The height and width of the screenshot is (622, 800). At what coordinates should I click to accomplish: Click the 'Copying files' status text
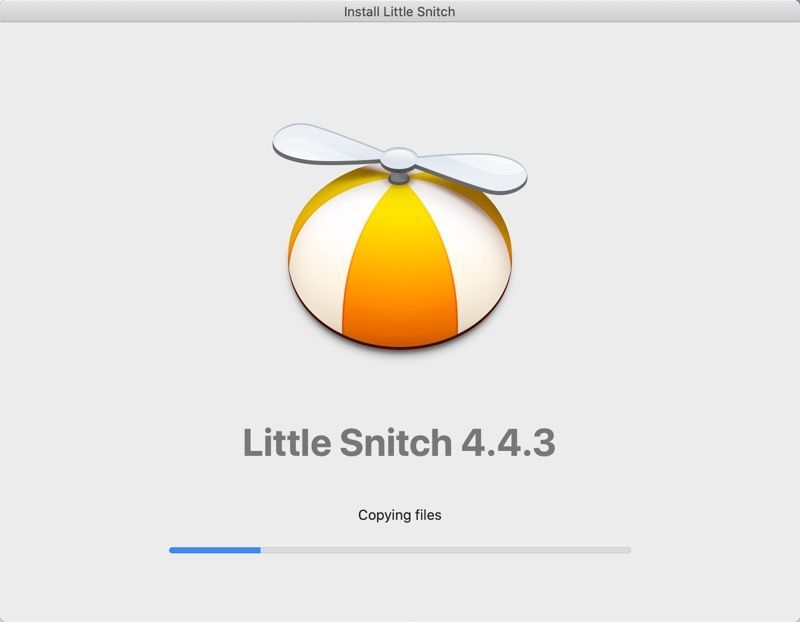399,515
